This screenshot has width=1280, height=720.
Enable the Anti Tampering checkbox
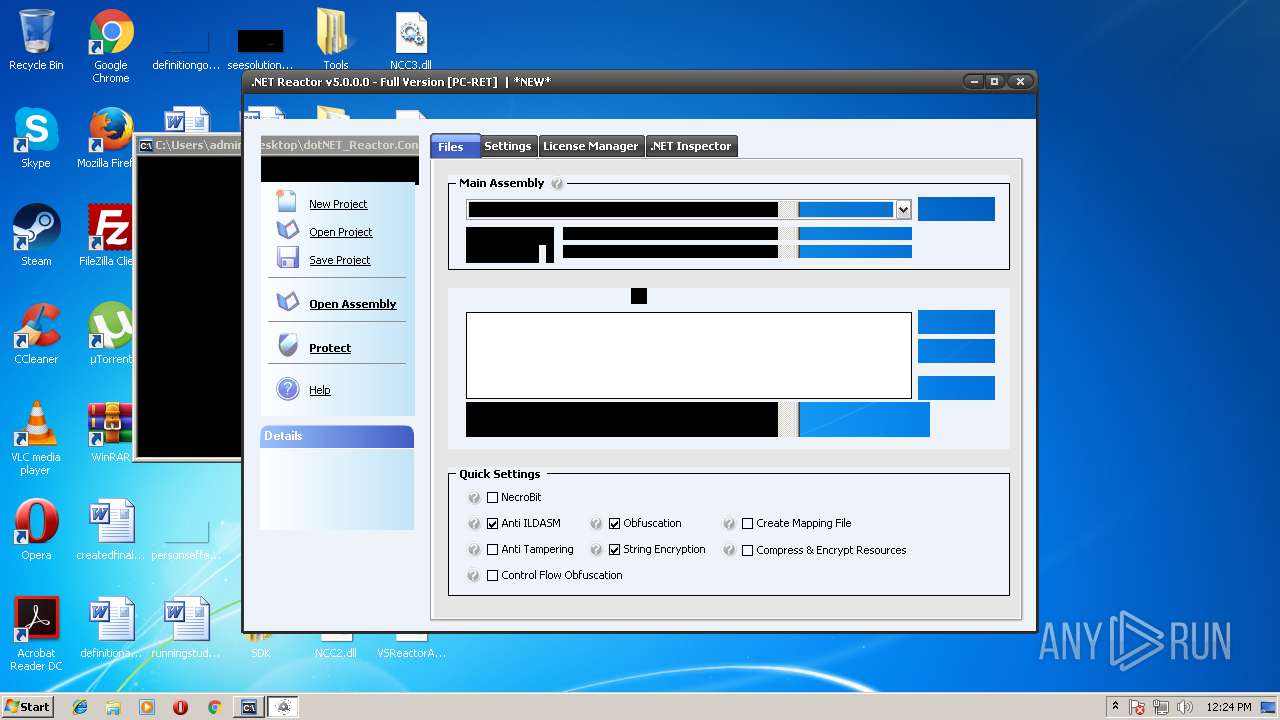point(492,550)
